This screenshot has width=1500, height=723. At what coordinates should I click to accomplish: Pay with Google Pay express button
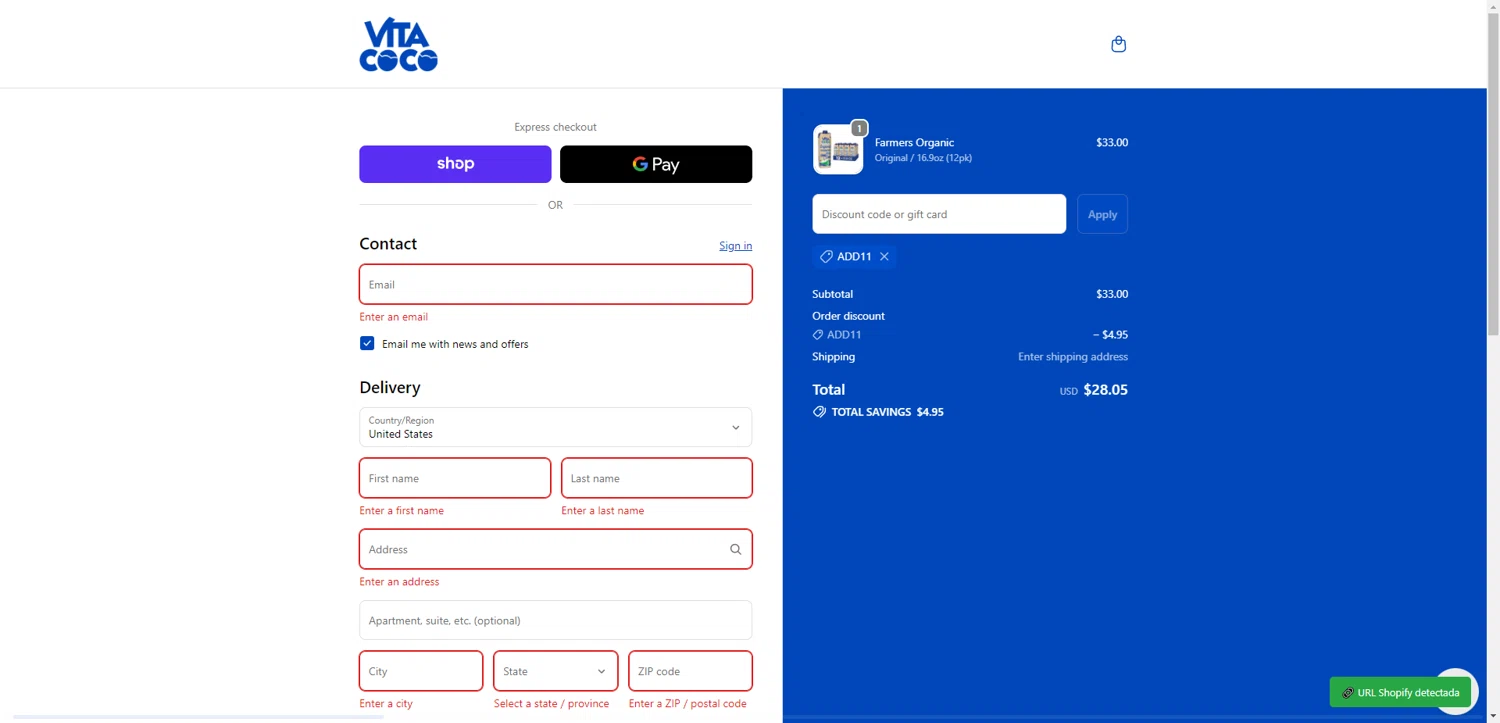656,164
